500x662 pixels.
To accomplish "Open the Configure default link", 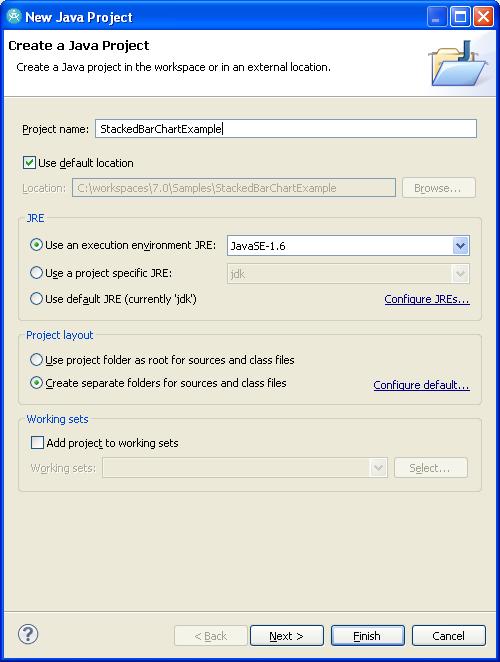I will (x=421, y=385).
